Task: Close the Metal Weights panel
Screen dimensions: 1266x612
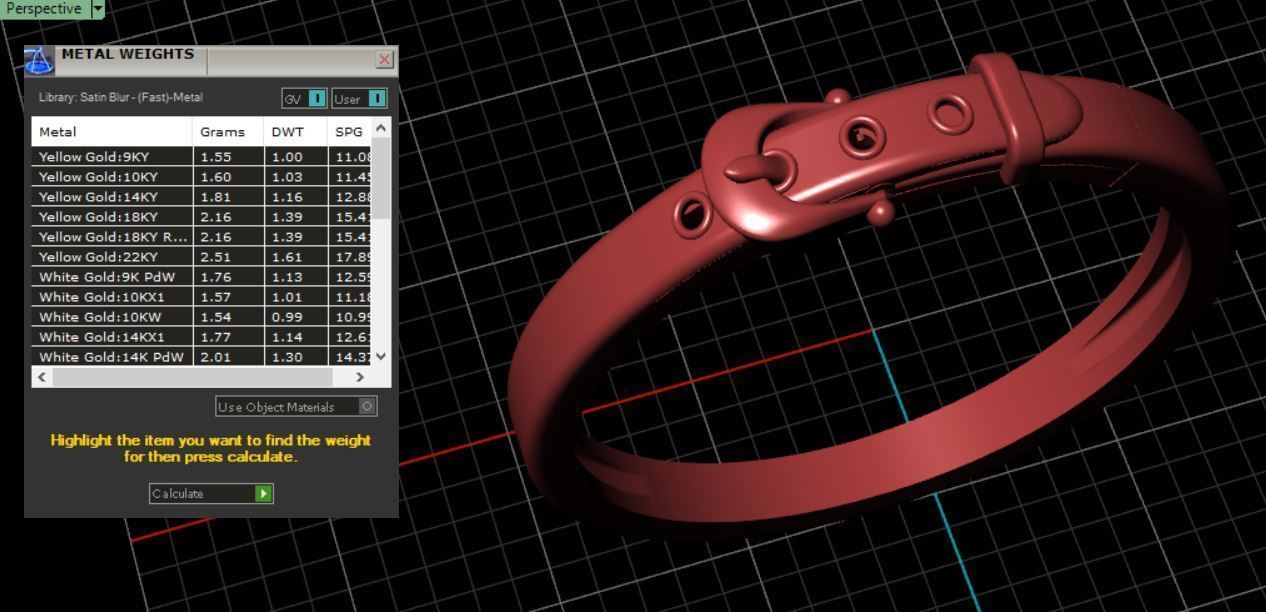Action: pos(385,60)
